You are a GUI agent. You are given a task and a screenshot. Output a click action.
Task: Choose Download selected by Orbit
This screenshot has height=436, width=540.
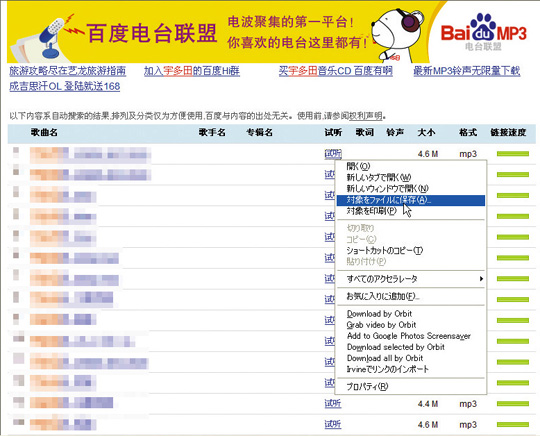click(396, 347)
